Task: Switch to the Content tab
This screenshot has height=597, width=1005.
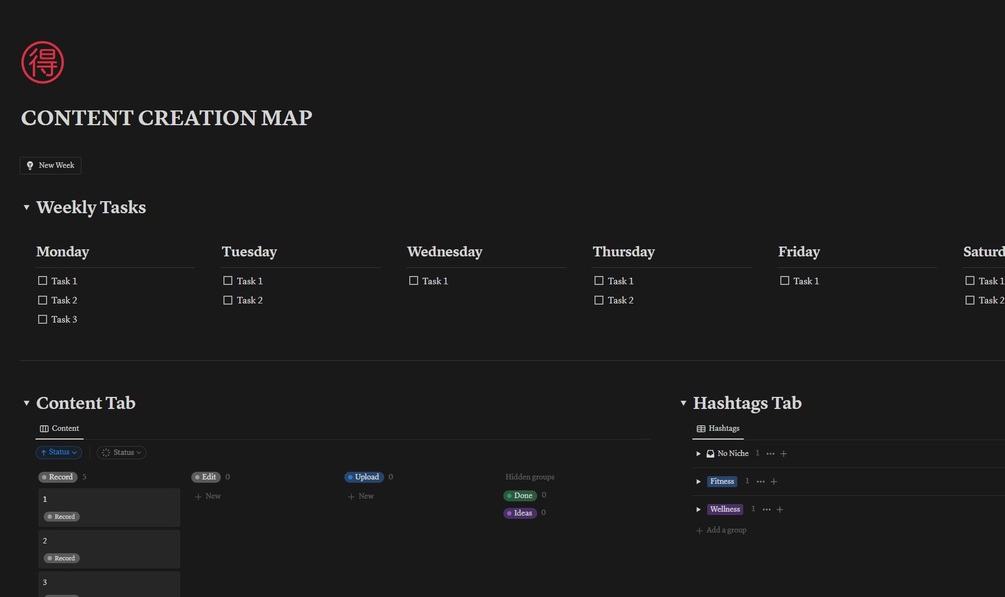Action: click(62, 428)
